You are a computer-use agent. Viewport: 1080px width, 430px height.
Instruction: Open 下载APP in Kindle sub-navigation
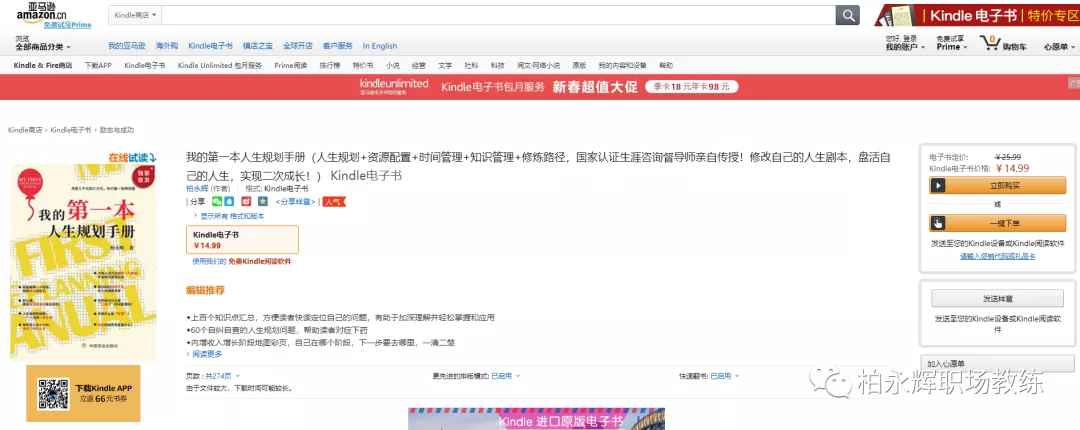(98, 65)
